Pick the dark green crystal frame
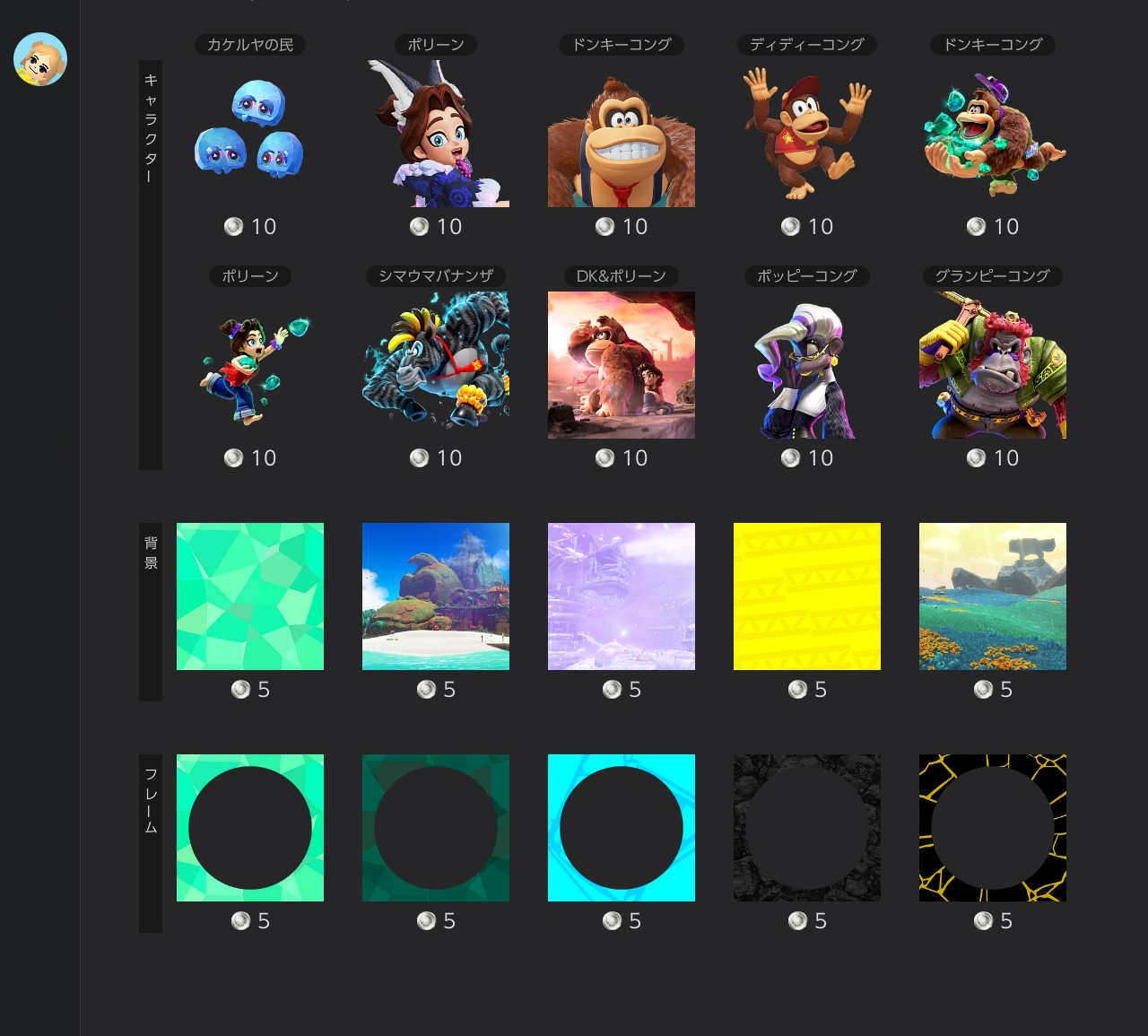Viewport: 1148px width, 1036px height. click(x=436, y=828)
